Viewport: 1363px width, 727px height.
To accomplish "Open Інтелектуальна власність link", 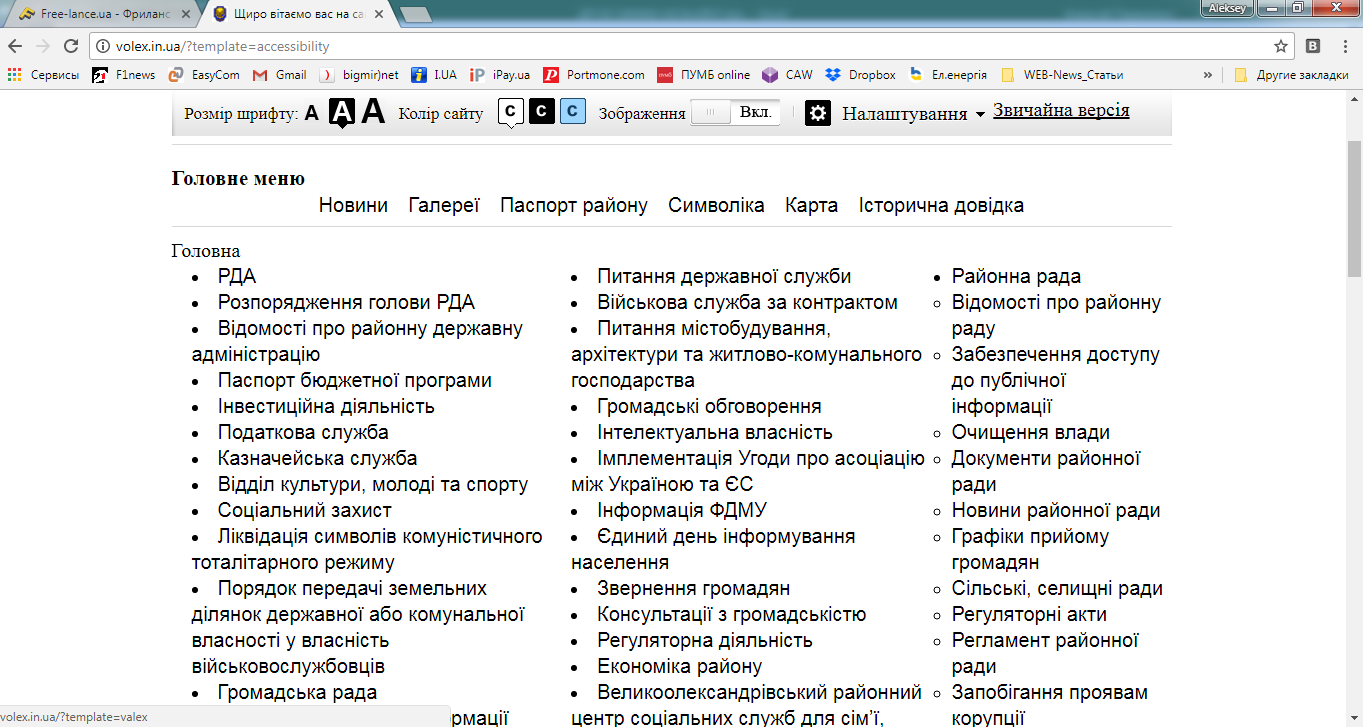I will coord(715,432).
